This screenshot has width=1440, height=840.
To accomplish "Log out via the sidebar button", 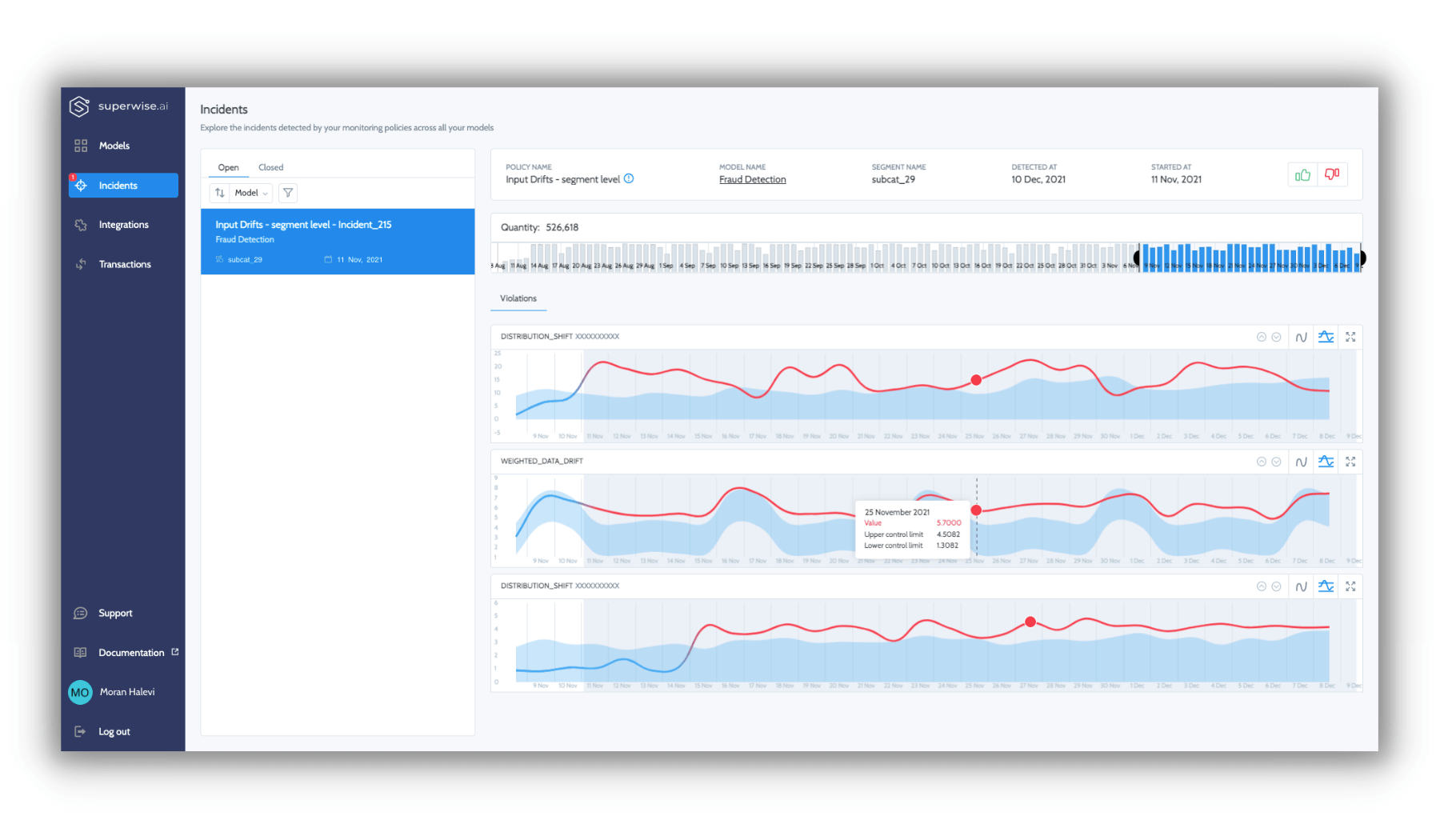I will pos(113,730).
